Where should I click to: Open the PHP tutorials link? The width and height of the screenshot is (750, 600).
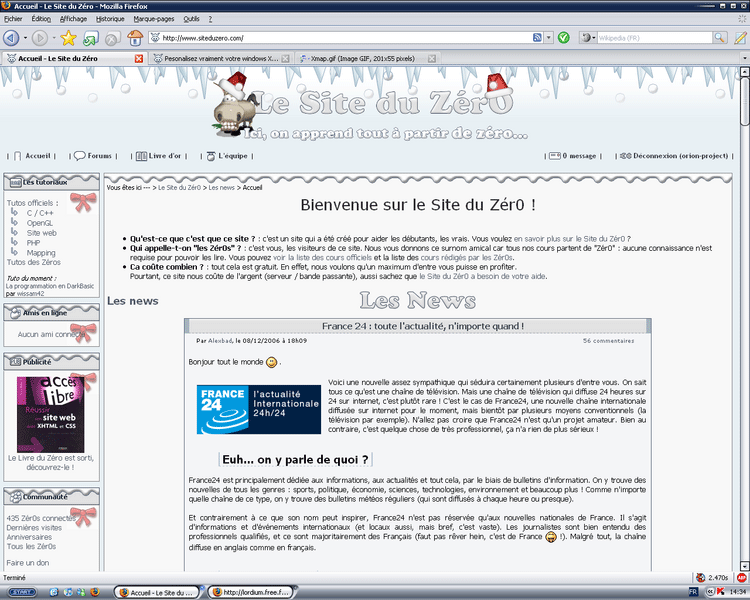33,243
